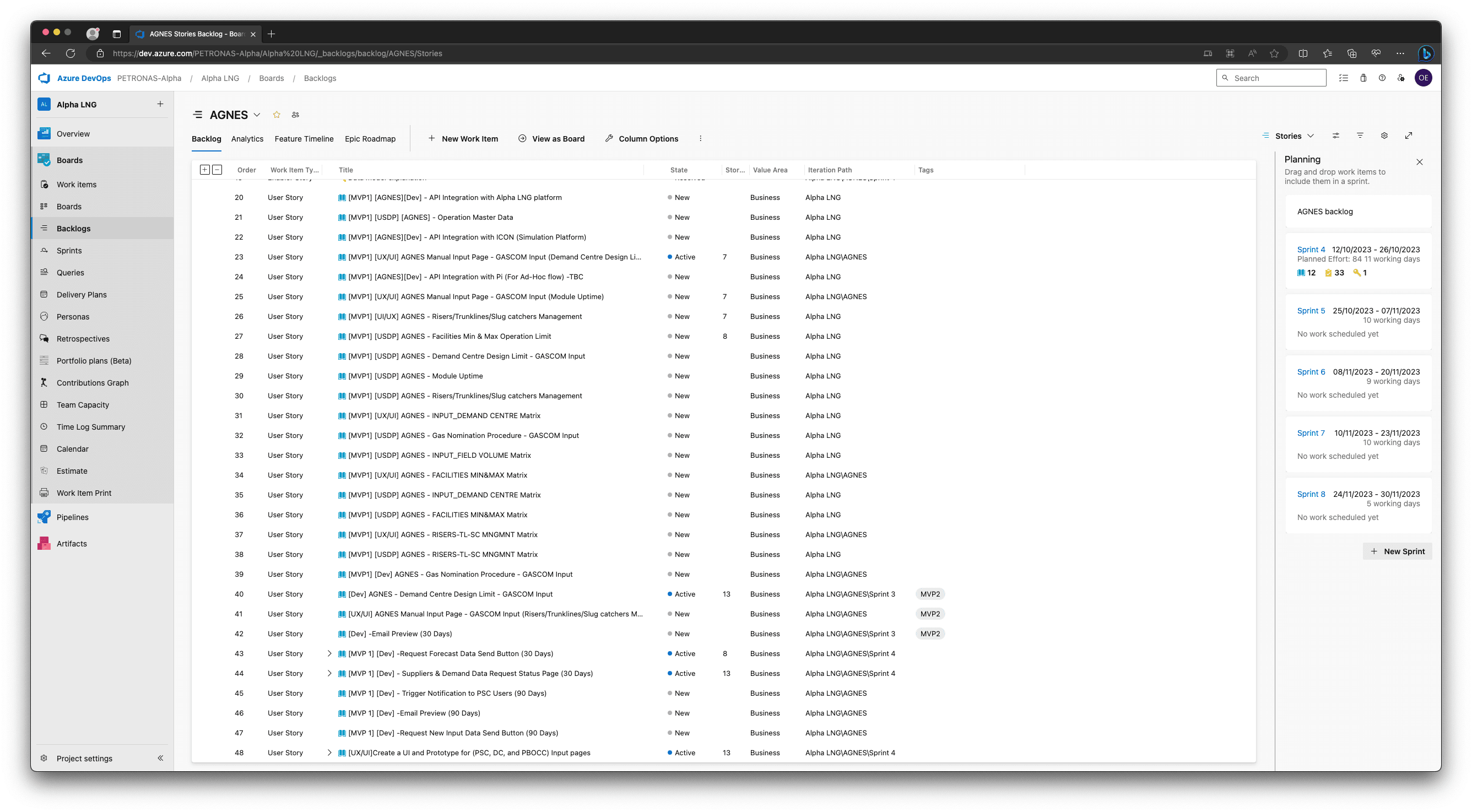Favorite the AGNES backlog with the star icon
The image size is (1472, 812).
point(277,115)
